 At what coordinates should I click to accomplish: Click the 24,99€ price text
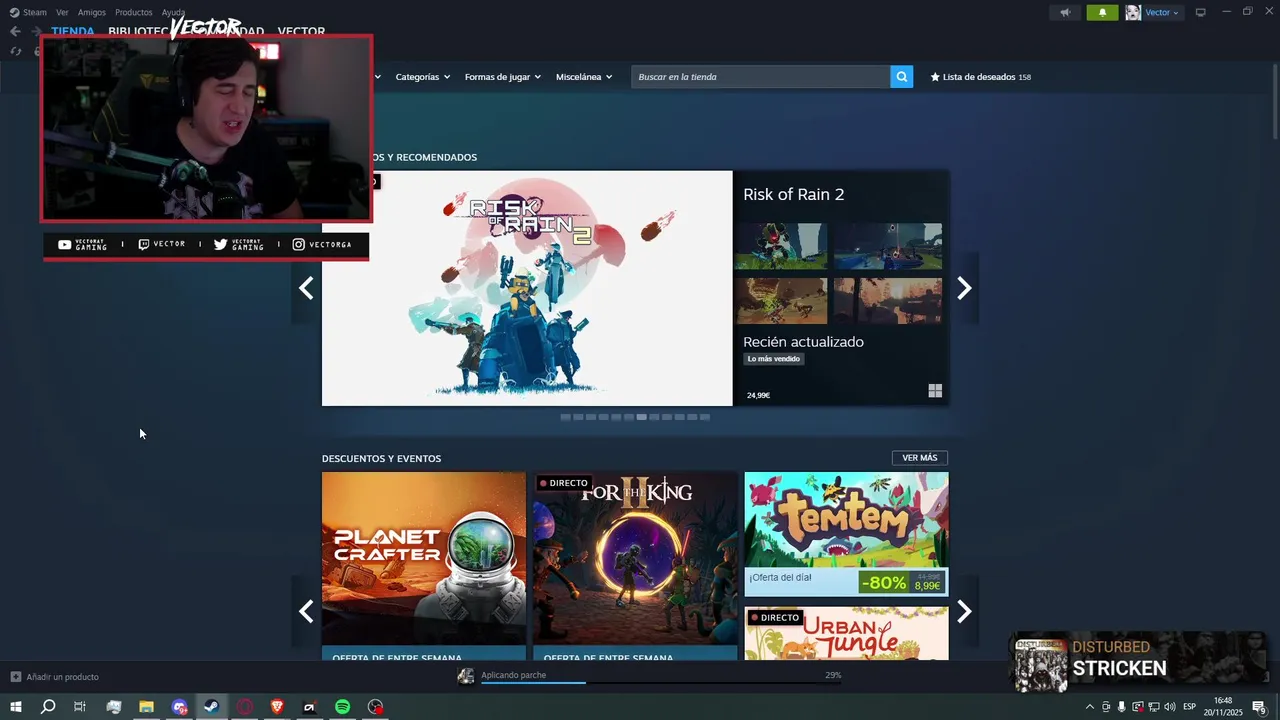(x=758, y=395)
